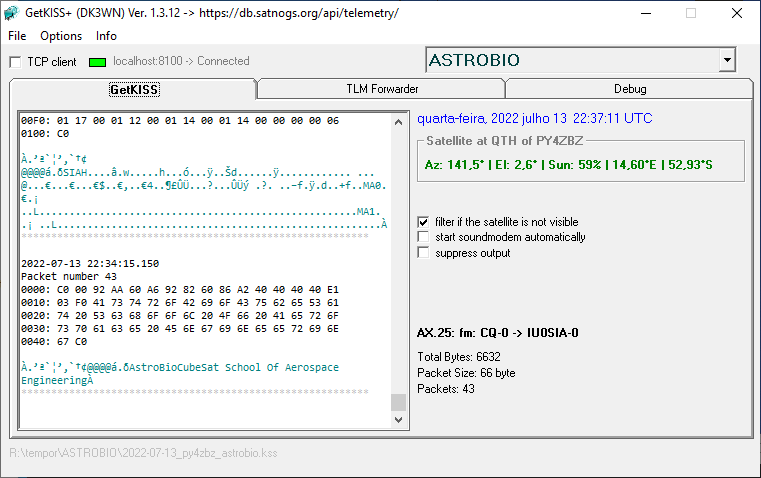Viewport: 761px width, 478px height.
Task: Open the Info menu
Action: pos(106,36)
